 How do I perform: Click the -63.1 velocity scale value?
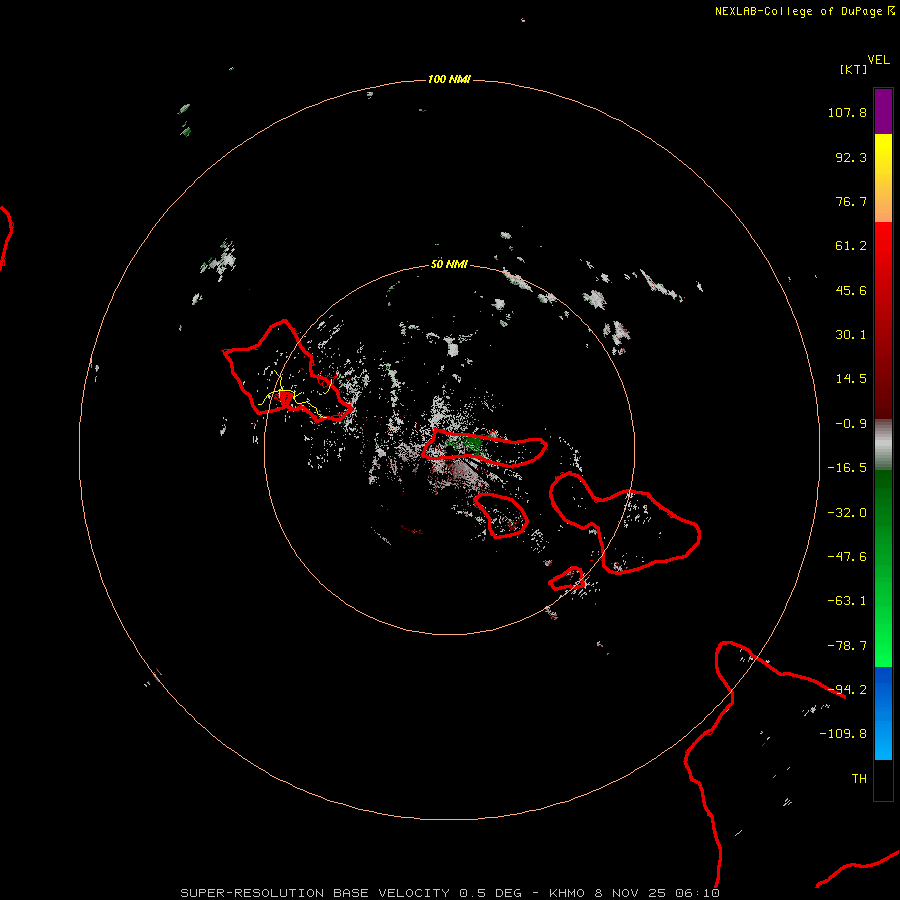coord(847,601)
